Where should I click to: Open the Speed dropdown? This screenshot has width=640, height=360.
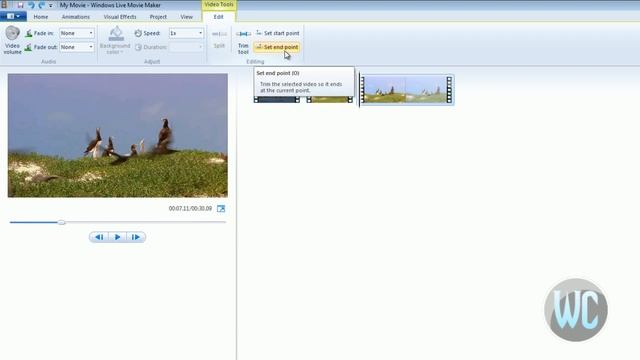[186, 33]
